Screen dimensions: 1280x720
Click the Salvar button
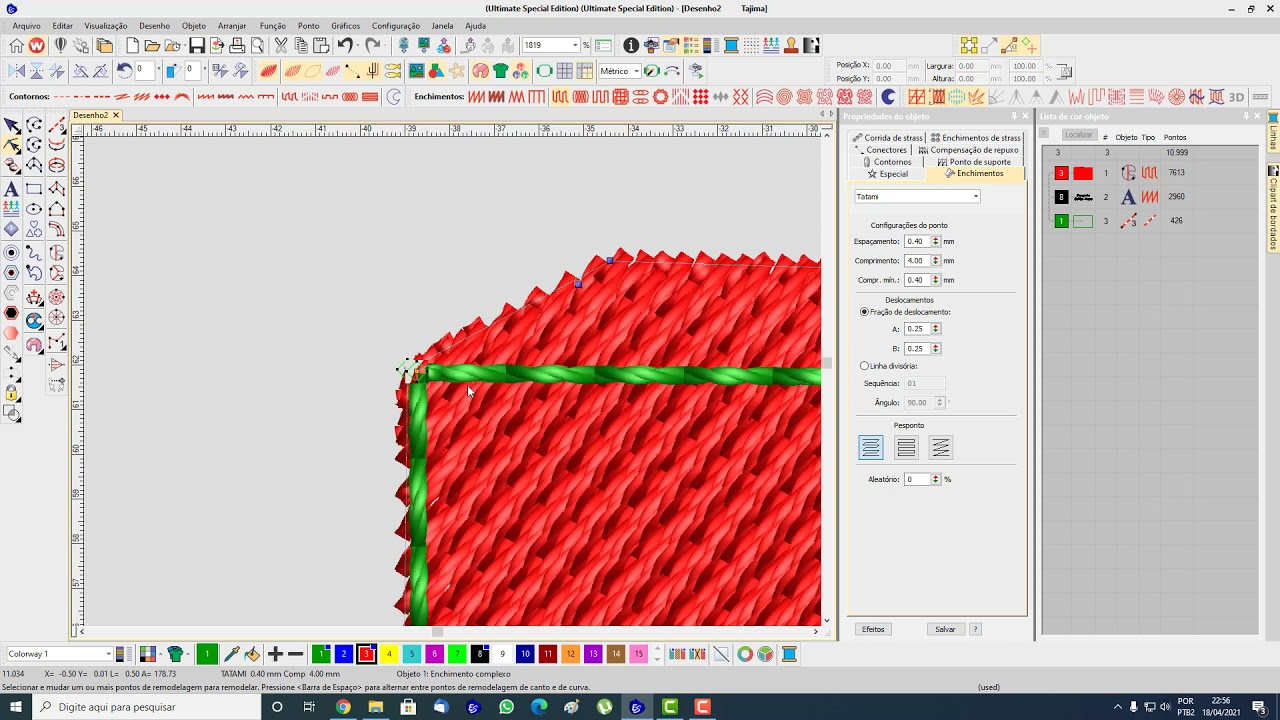945,629
